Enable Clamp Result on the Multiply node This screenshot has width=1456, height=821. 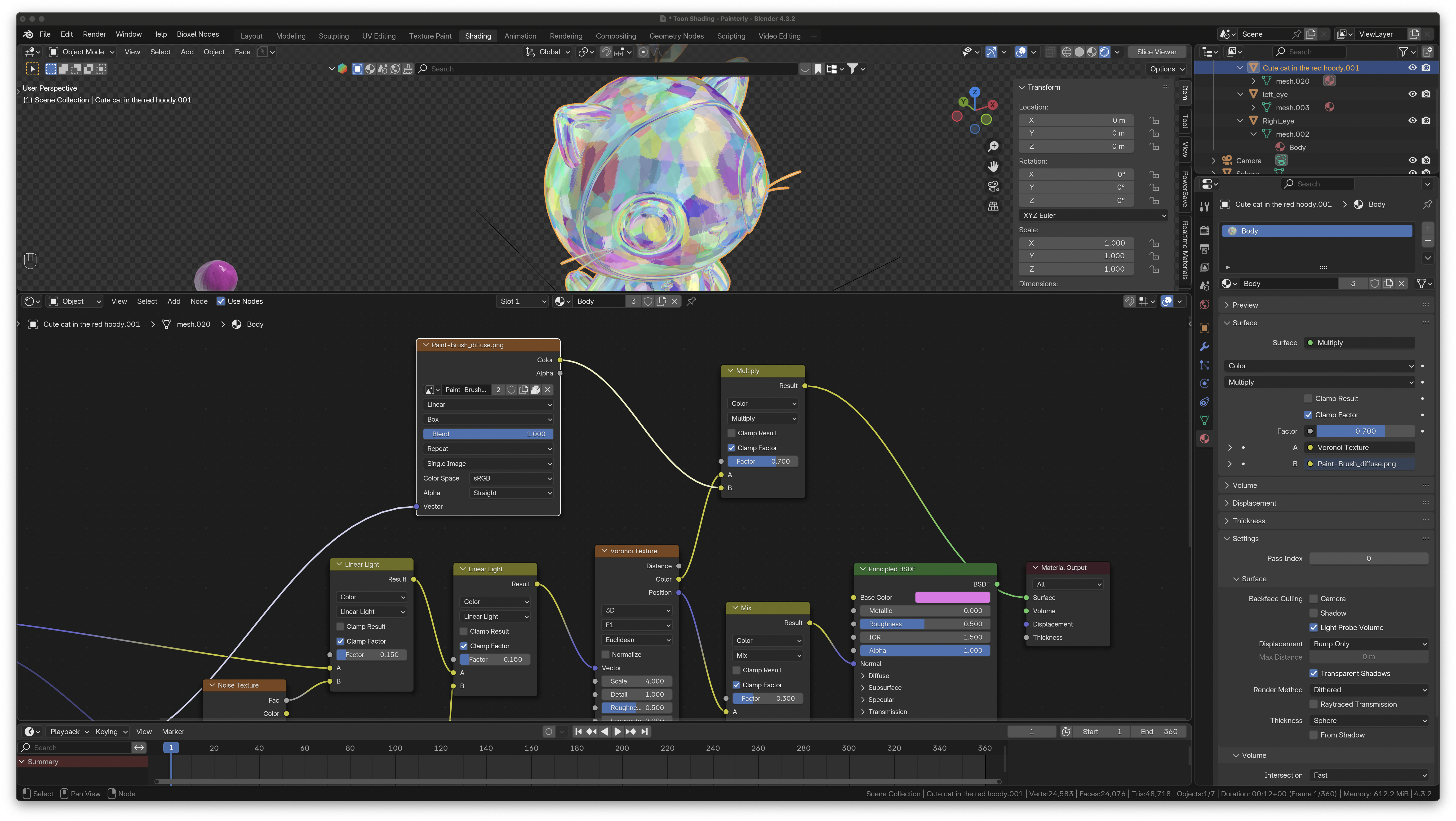point(731,433)
